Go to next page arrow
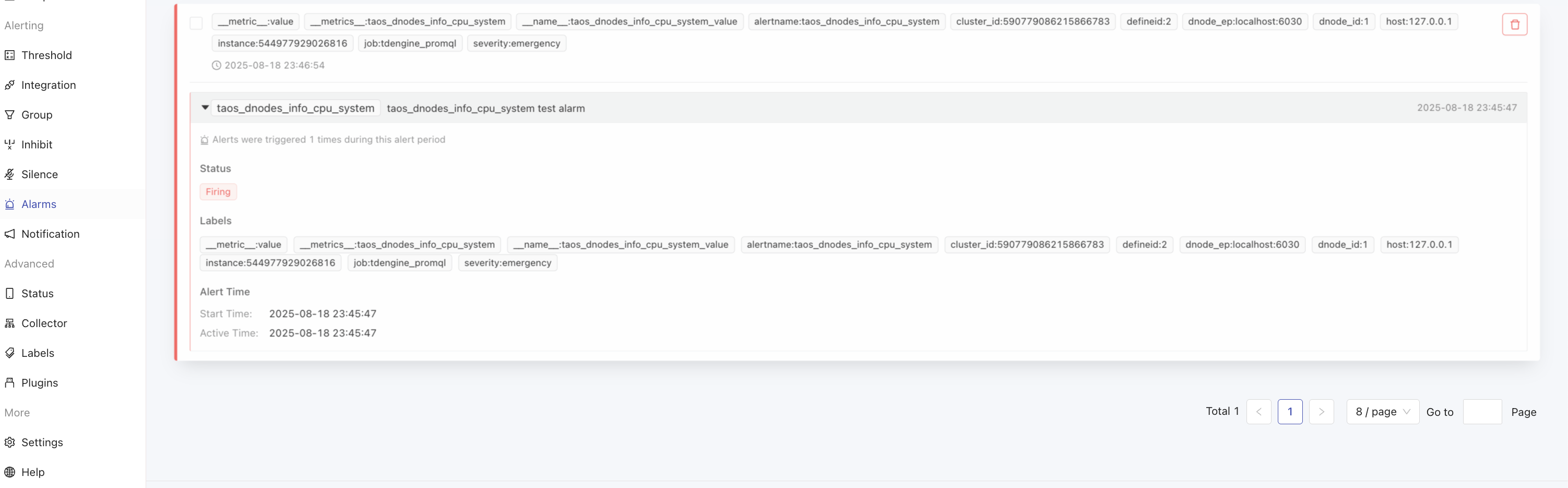Screen dimensions: 1568x488 [1321, 412]
